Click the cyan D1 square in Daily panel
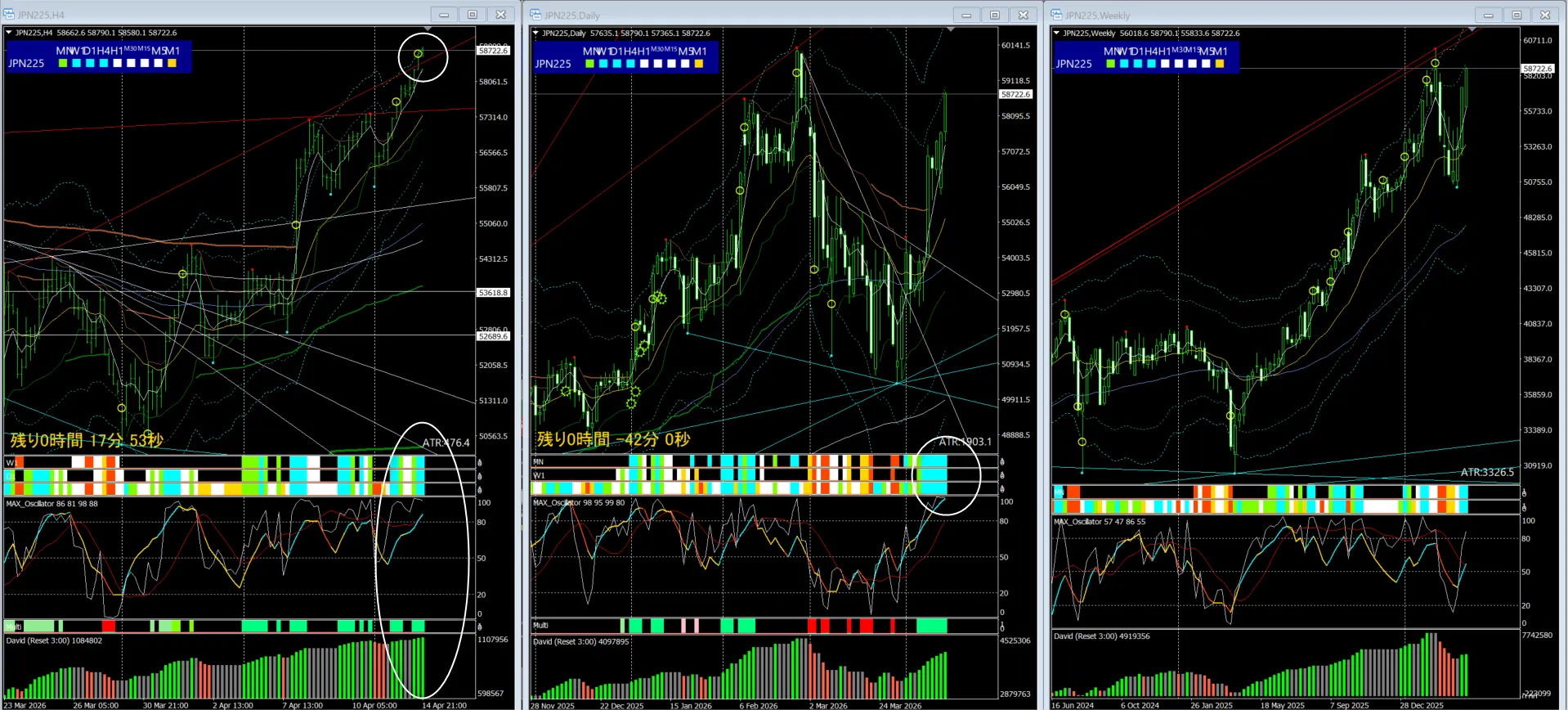The width and height of the screenshot is (1568, 710). click(x=617, y=64)
